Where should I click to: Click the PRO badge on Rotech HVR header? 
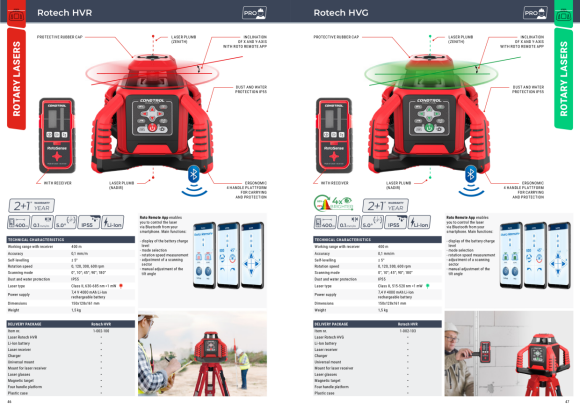pyautogui.click(x=254, y=13)
